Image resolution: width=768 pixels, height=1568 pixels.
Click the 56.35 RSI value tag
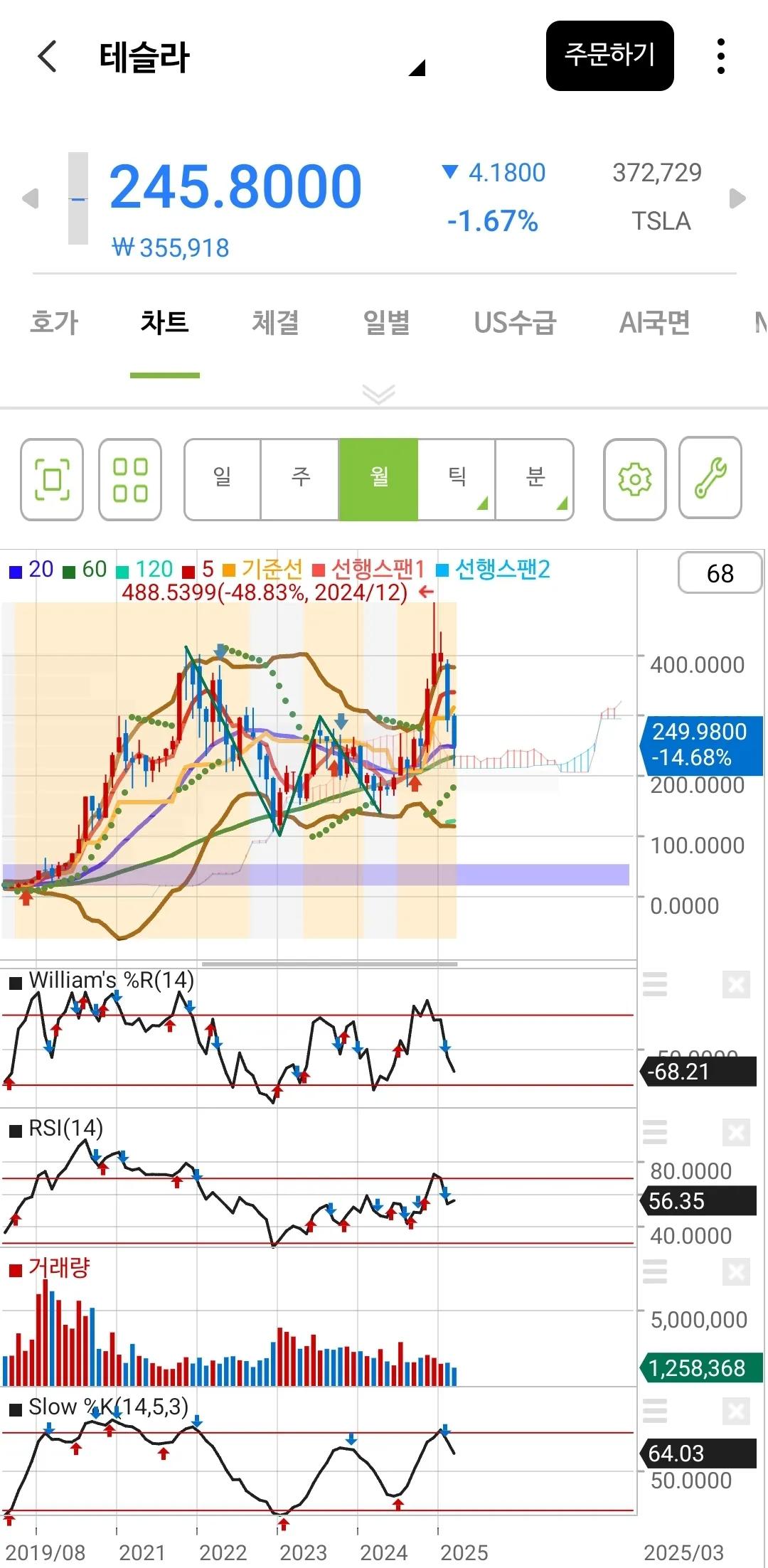698,1201
